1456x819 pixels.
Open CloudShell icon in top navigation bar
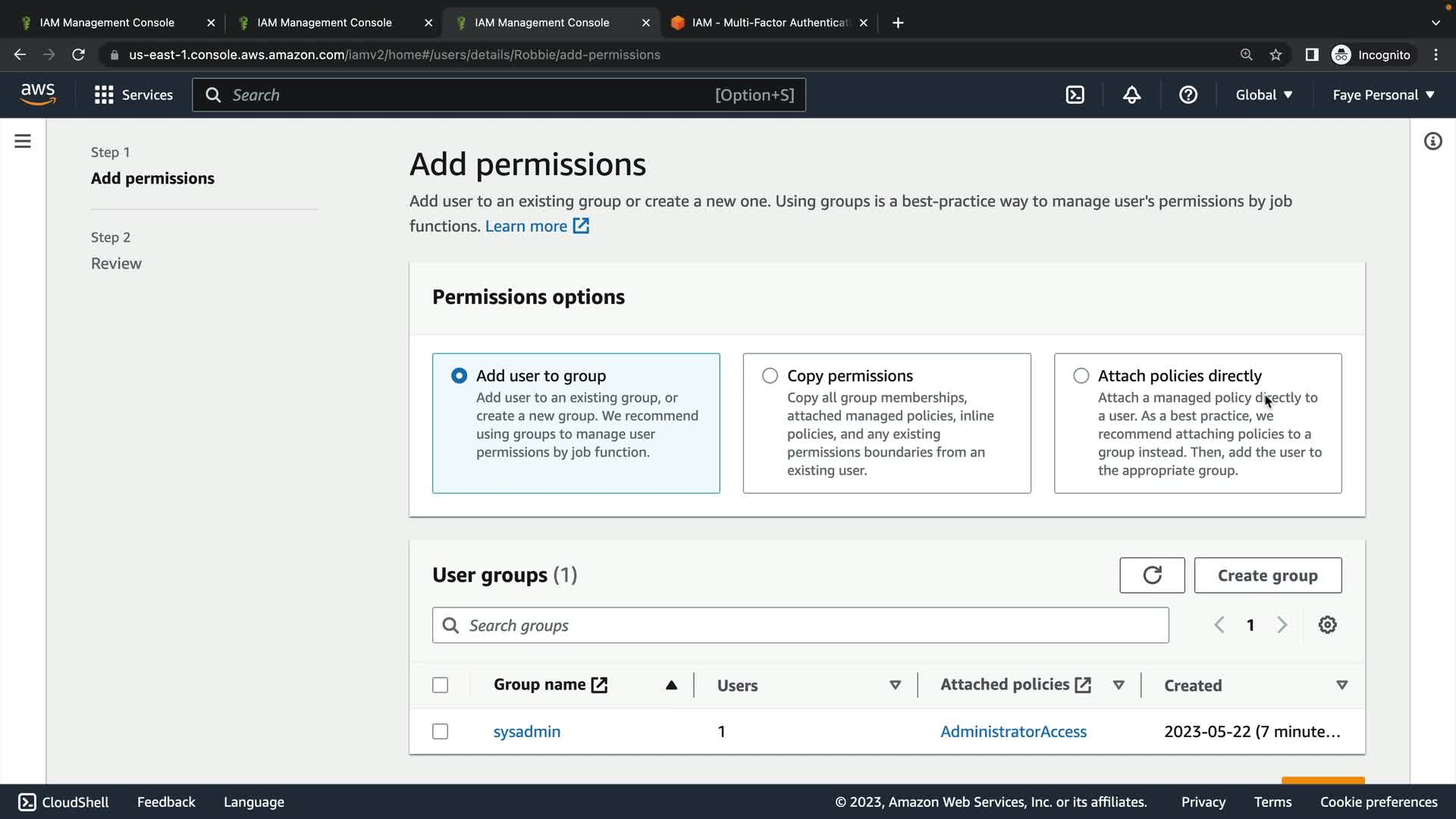click(1075, 95)
